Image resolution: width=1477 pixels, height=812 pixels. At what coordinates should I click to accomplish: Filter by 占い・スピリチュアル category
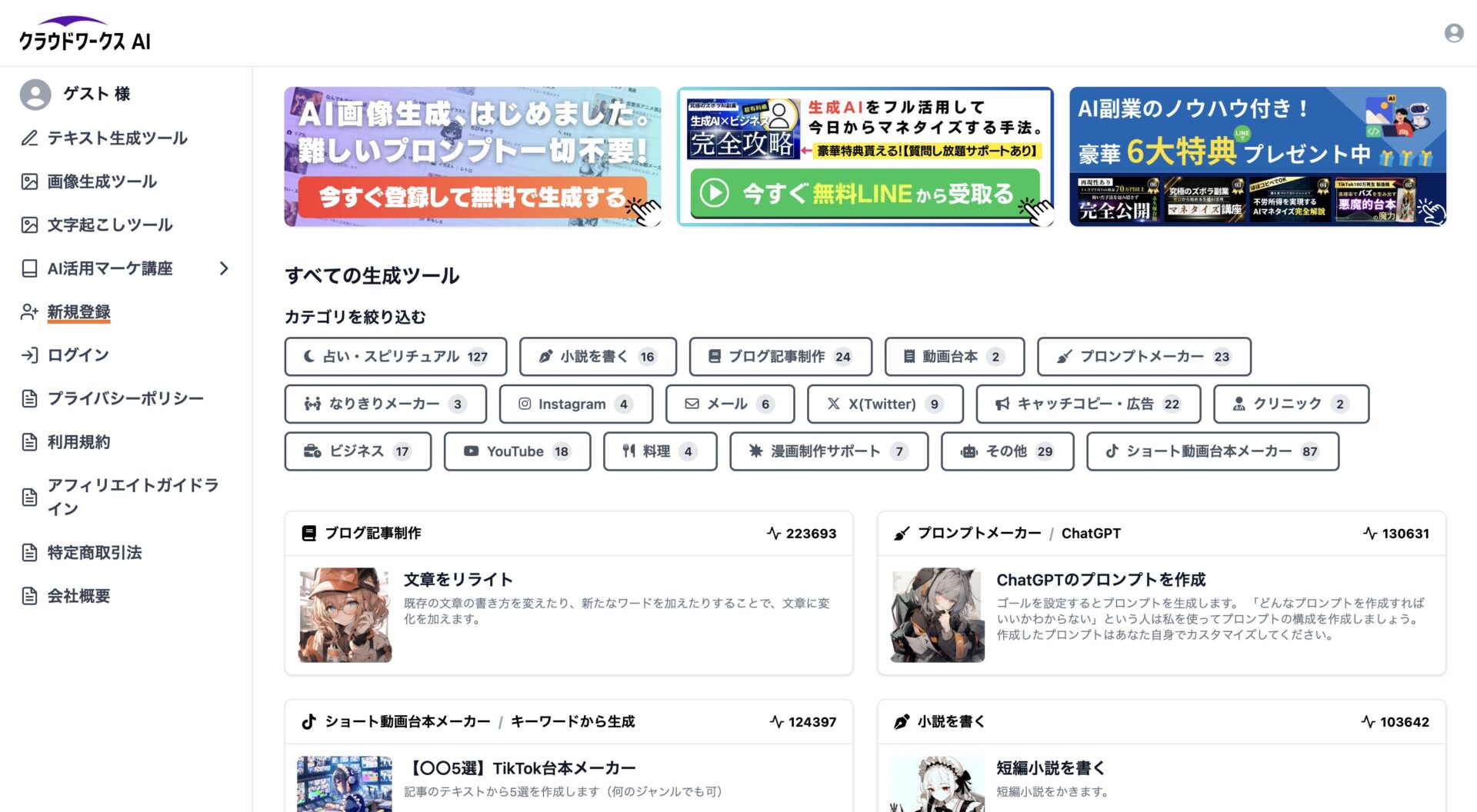click(395, 357)
